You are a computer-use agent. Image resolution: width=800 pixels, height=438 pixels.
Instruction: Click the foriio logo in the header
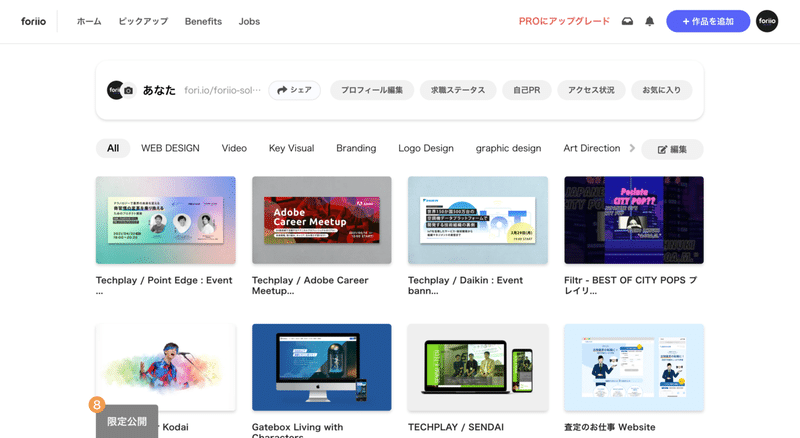tap(33, 21)
